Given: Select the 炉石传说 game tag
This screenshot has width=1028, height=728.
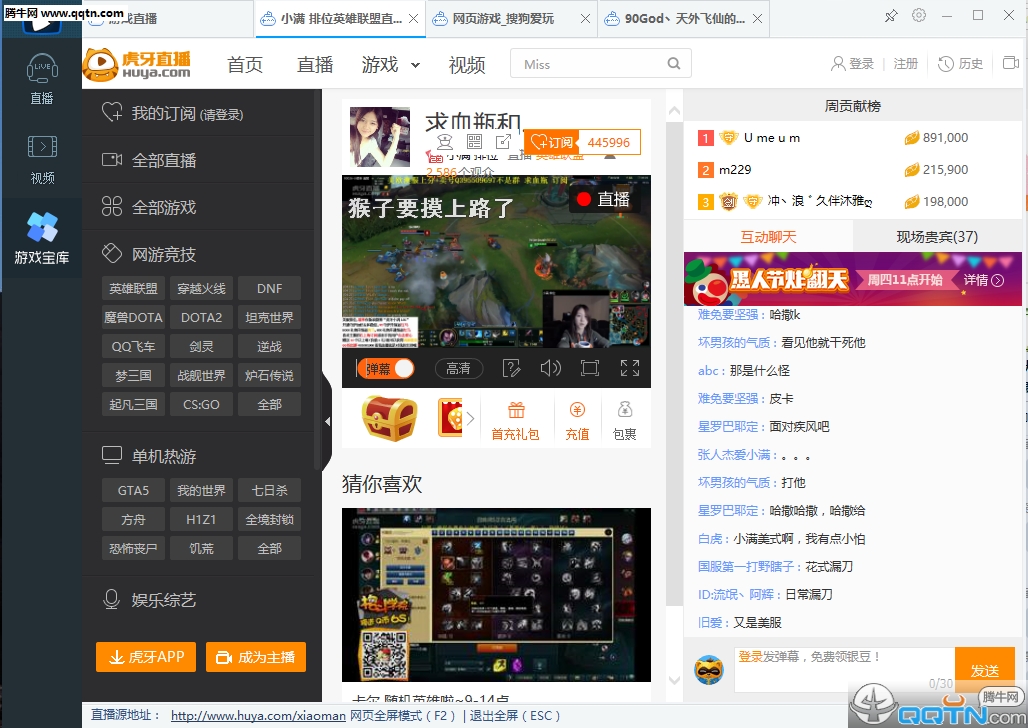Looking at the screenshot, I should click(269, 375).
